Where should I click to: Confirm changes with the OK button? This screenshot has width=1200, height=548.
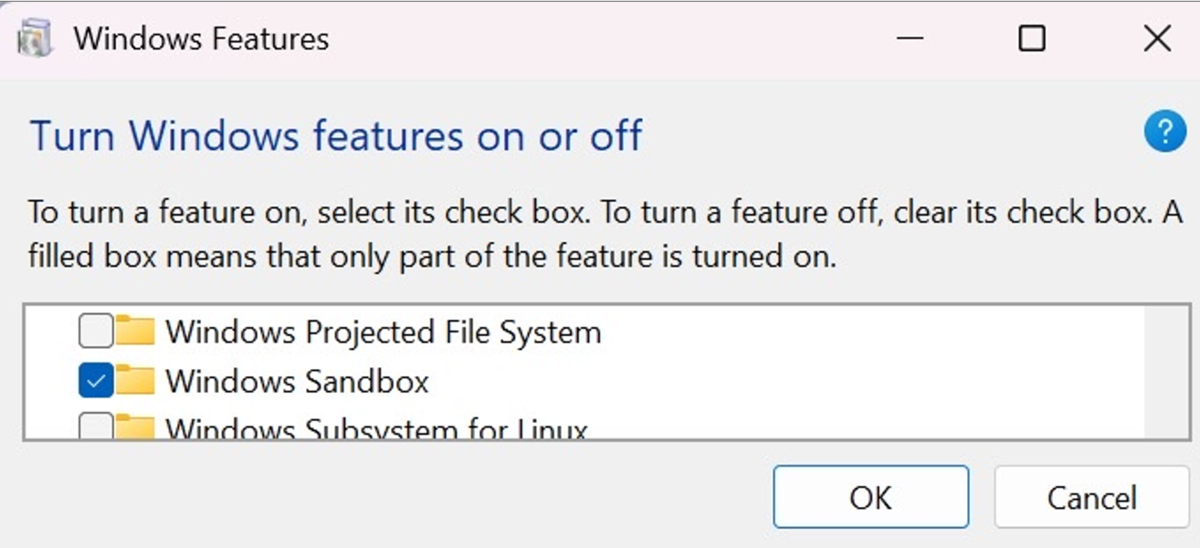[870, 497]
